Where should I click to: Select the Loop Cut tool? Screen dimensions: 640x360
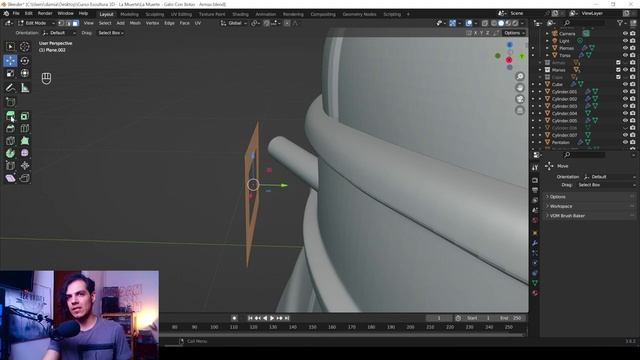click(x=24, y=129)
